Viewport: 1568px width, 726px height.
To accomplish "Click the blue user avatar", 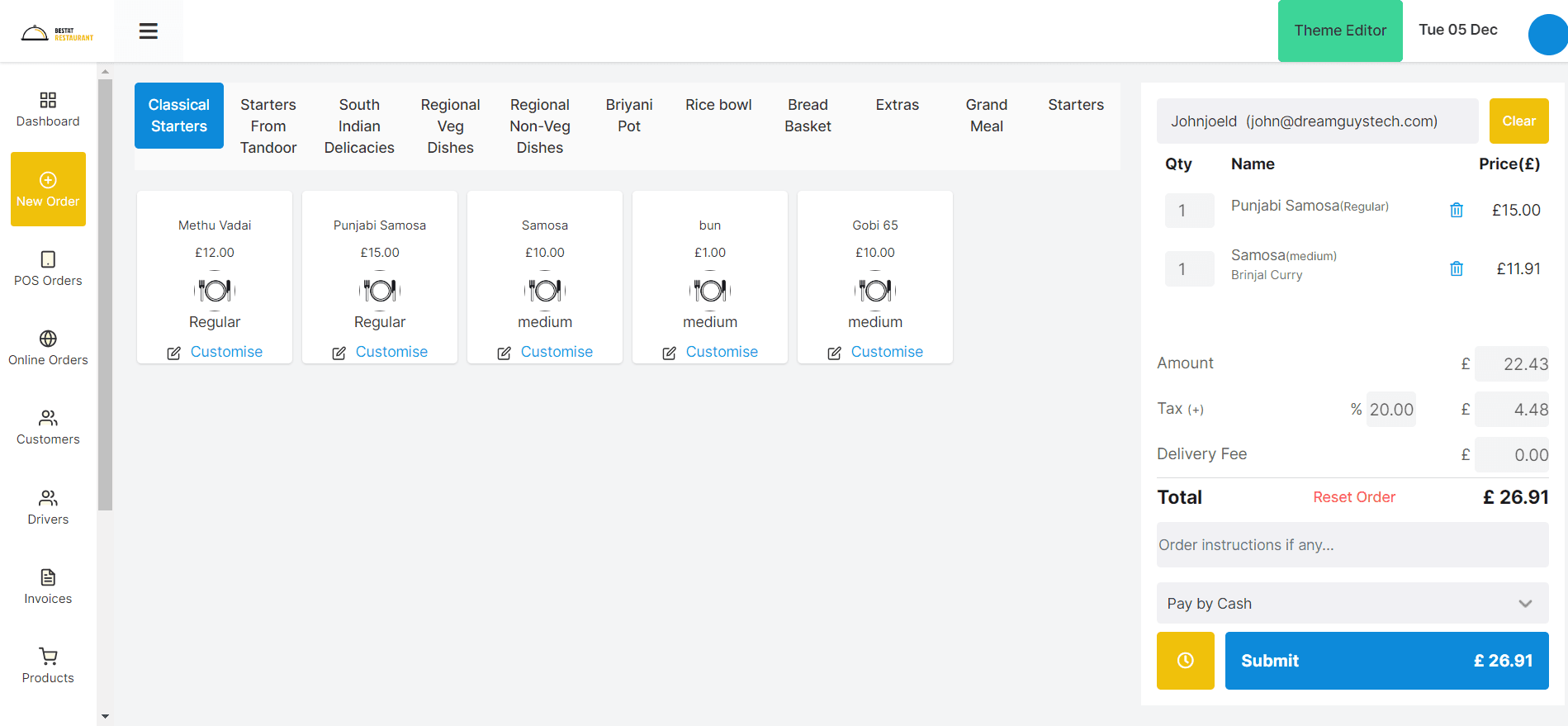I will 1548,35.
